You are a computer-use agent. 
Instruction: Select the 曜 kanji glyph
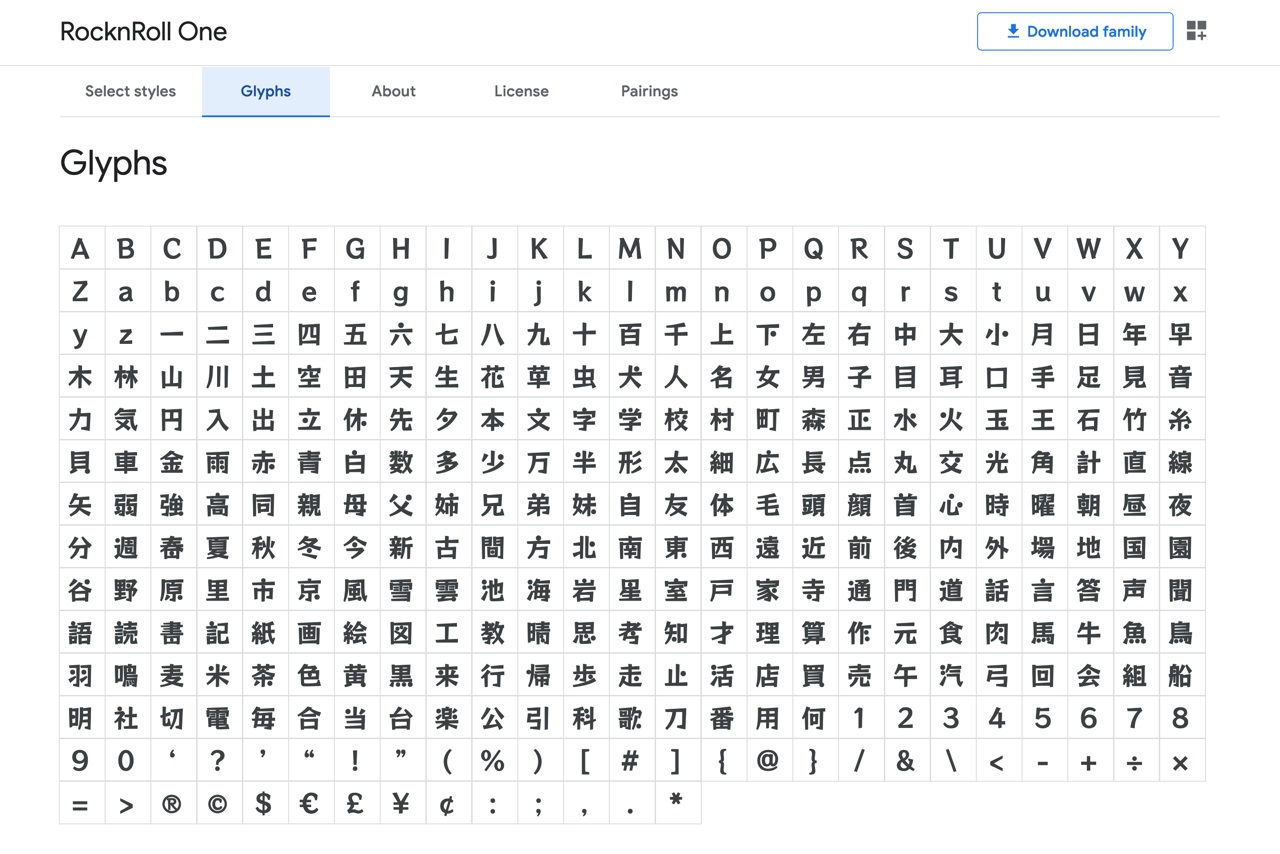point(1043,504)
